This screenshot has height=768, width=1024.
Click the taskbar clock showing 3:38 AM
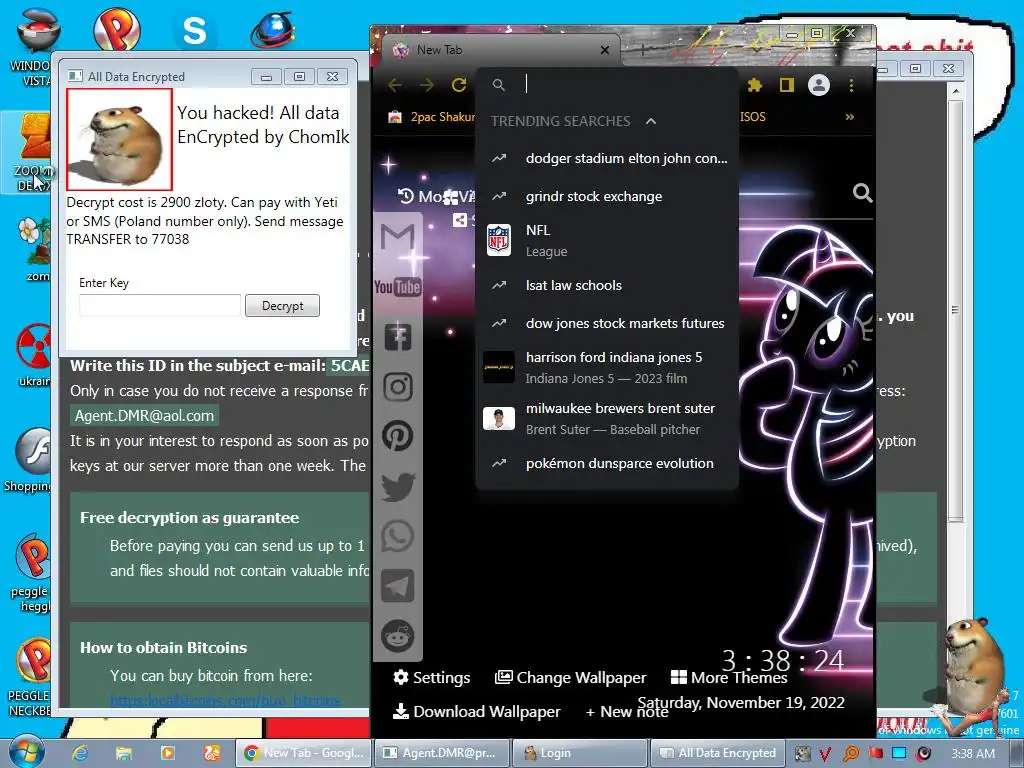click(x=973, y=754)
